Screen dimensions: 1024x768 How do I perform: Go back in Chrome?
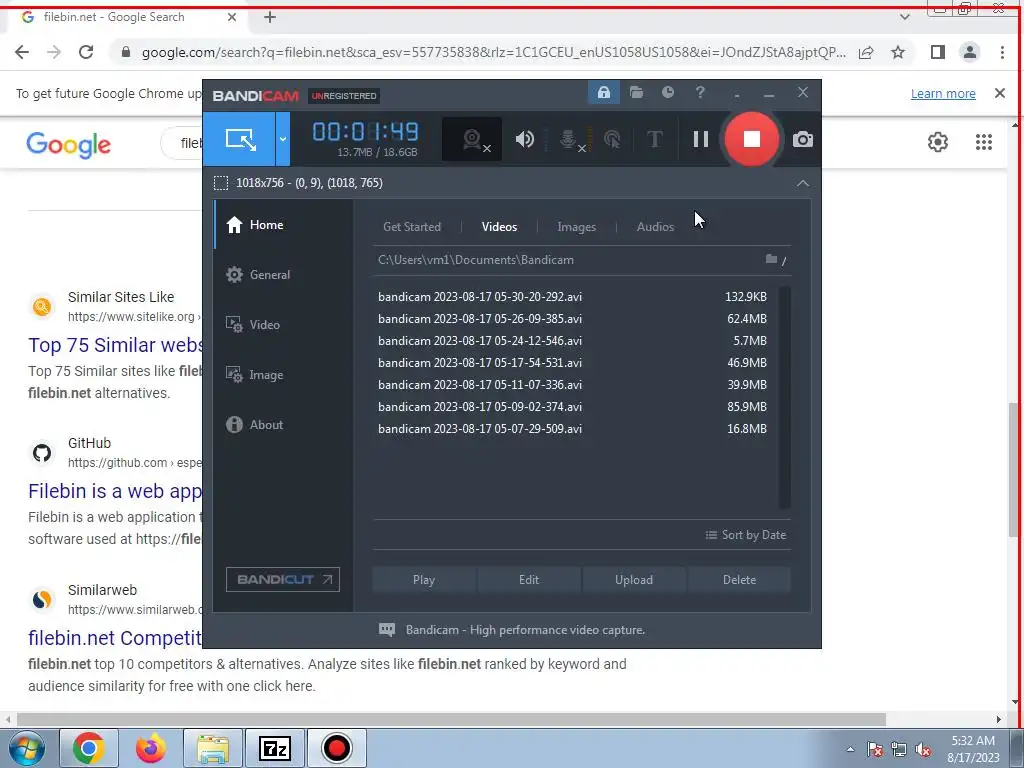pyautogui.click(x=22, y=52)
